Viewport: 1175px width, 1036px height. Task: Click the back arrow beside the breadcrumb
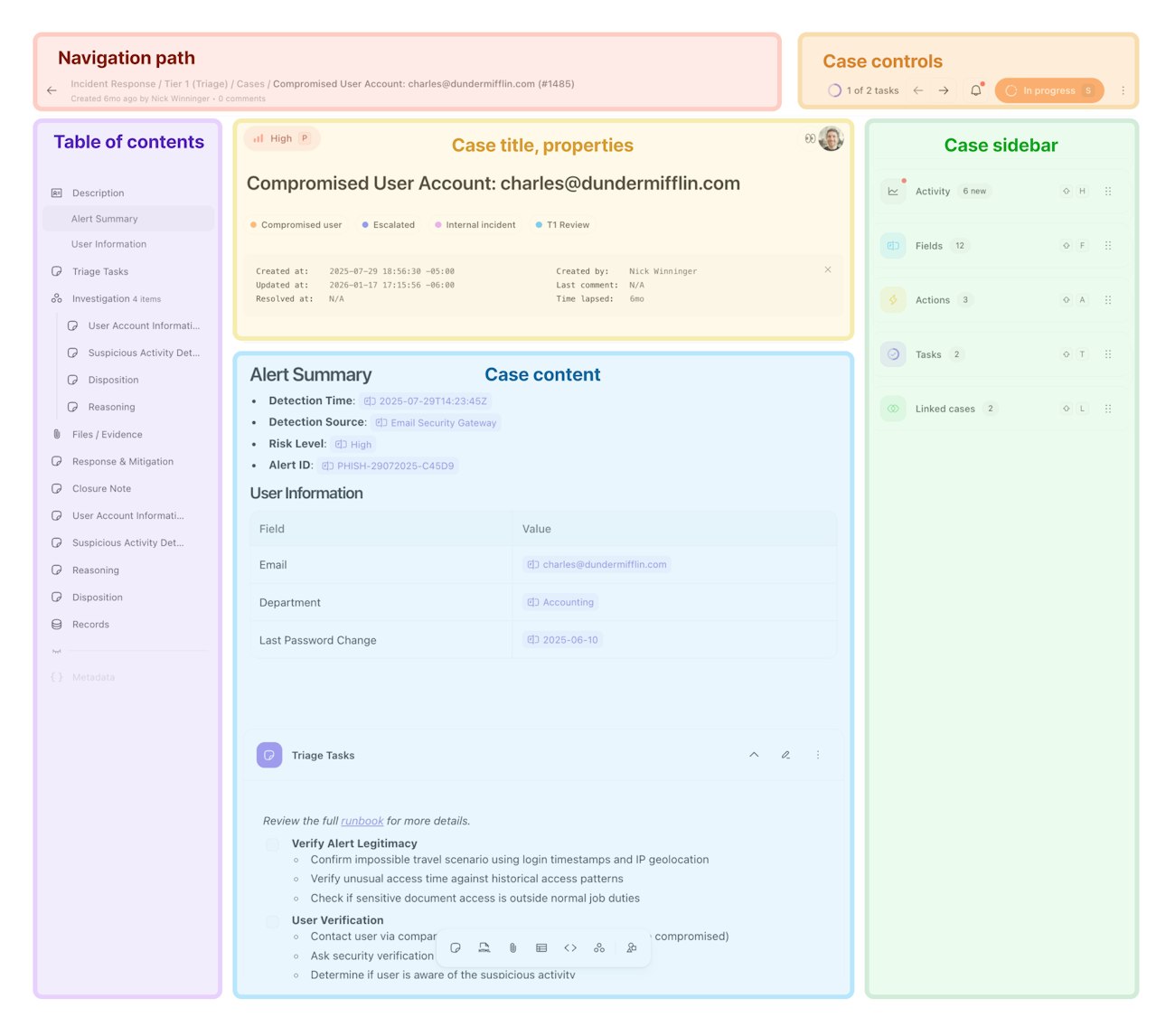(x=52, y=90)
